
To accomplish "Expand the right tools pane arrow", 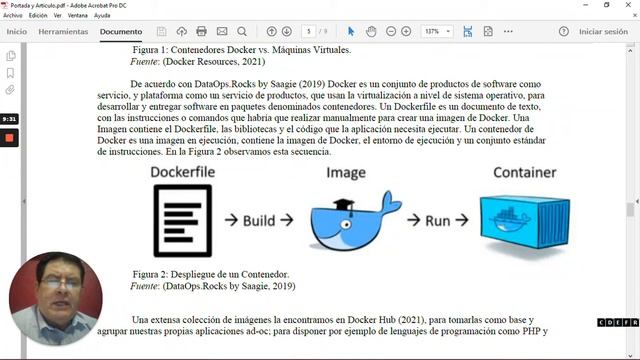I will pos(637,201).
